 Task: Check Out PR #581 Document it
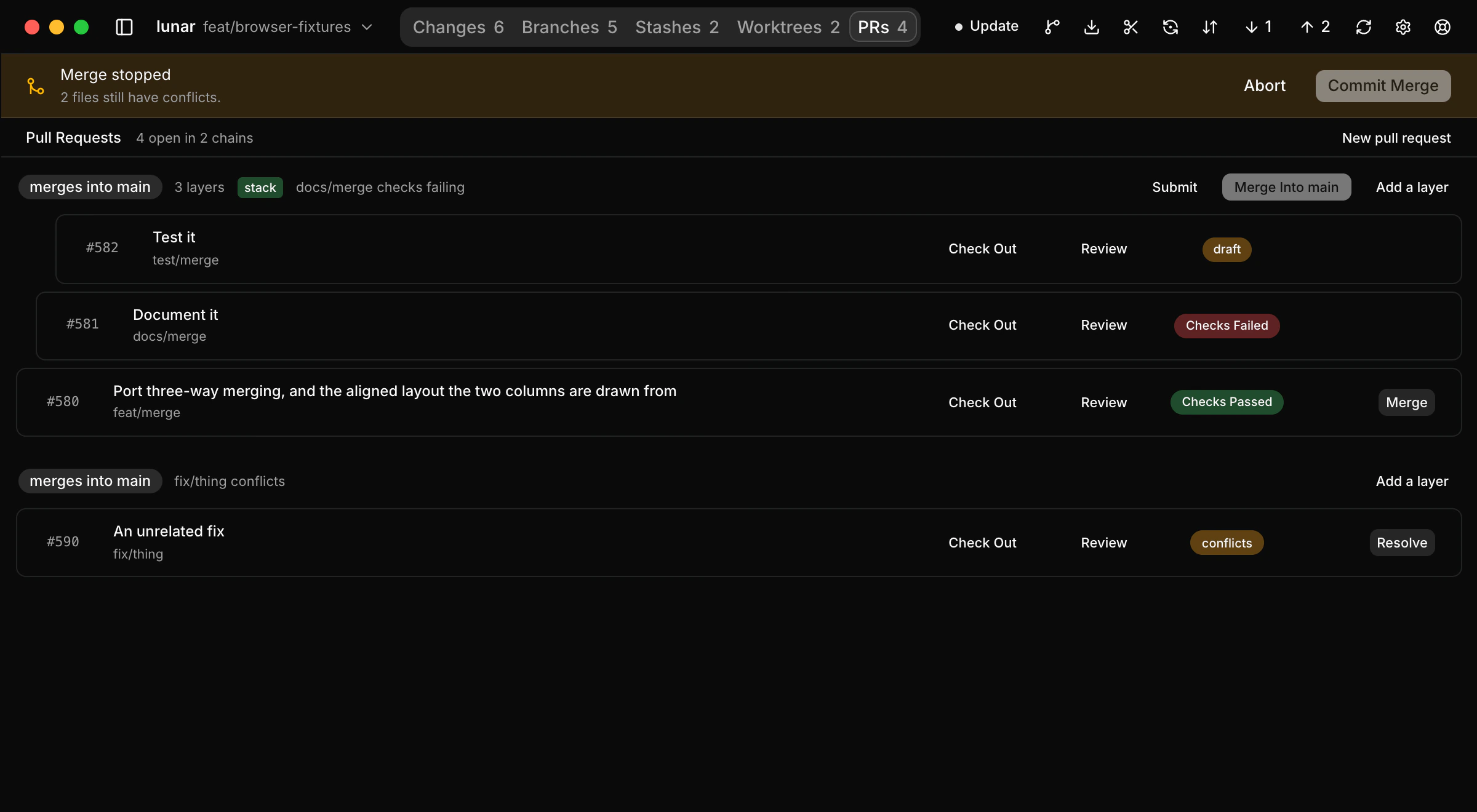(982, 325)
